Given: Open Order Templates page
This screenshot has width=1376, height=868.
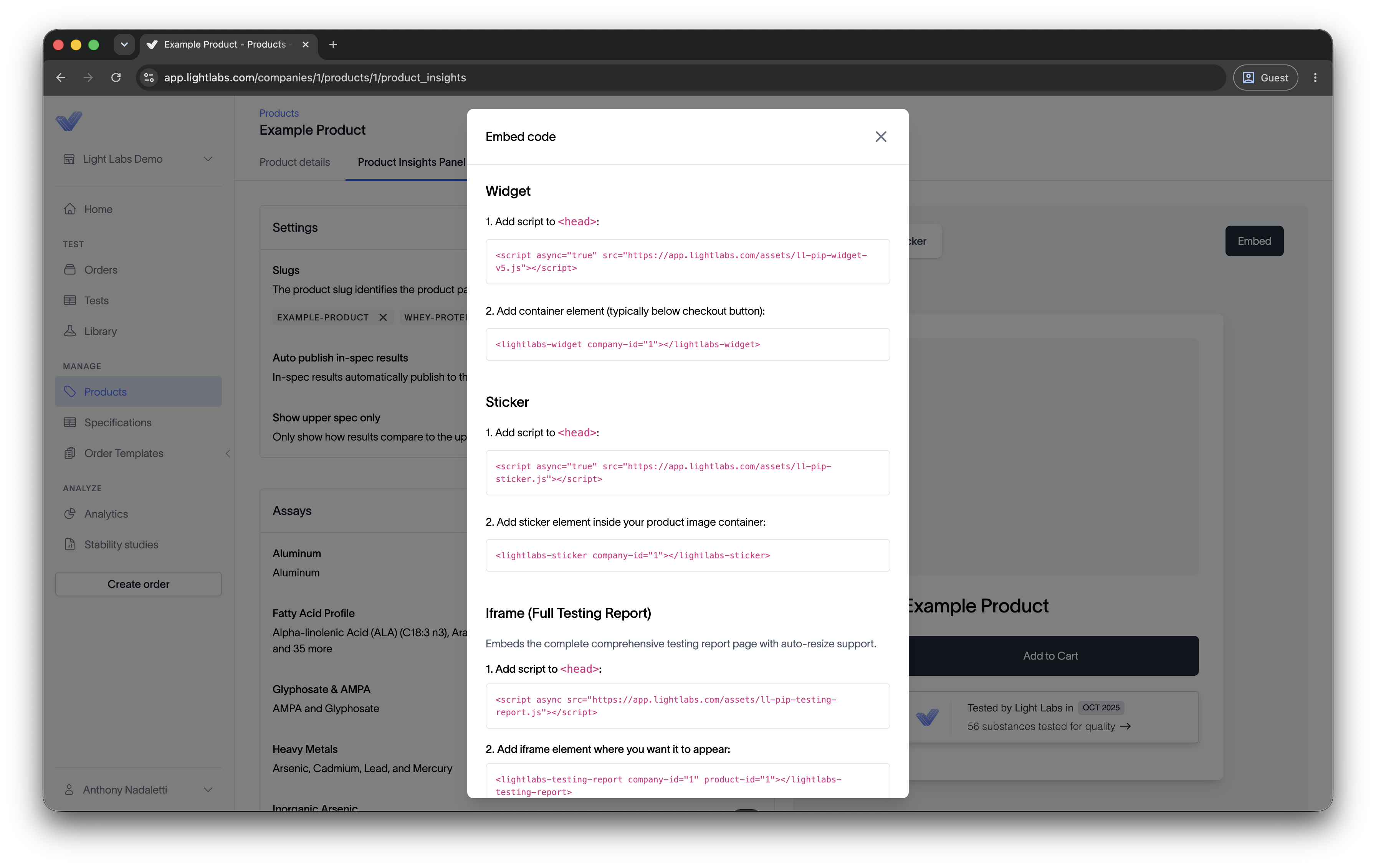Looking at the screenshot, I should [x=138, y=454].
